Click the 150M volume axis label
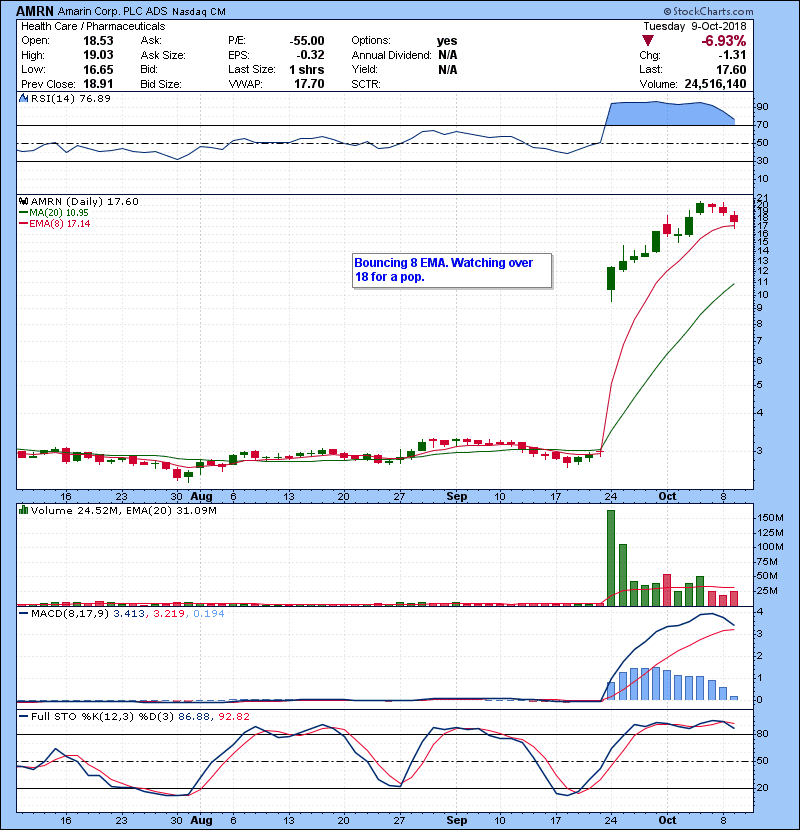This screenshot has height=830, width=800. click(770, 518)
